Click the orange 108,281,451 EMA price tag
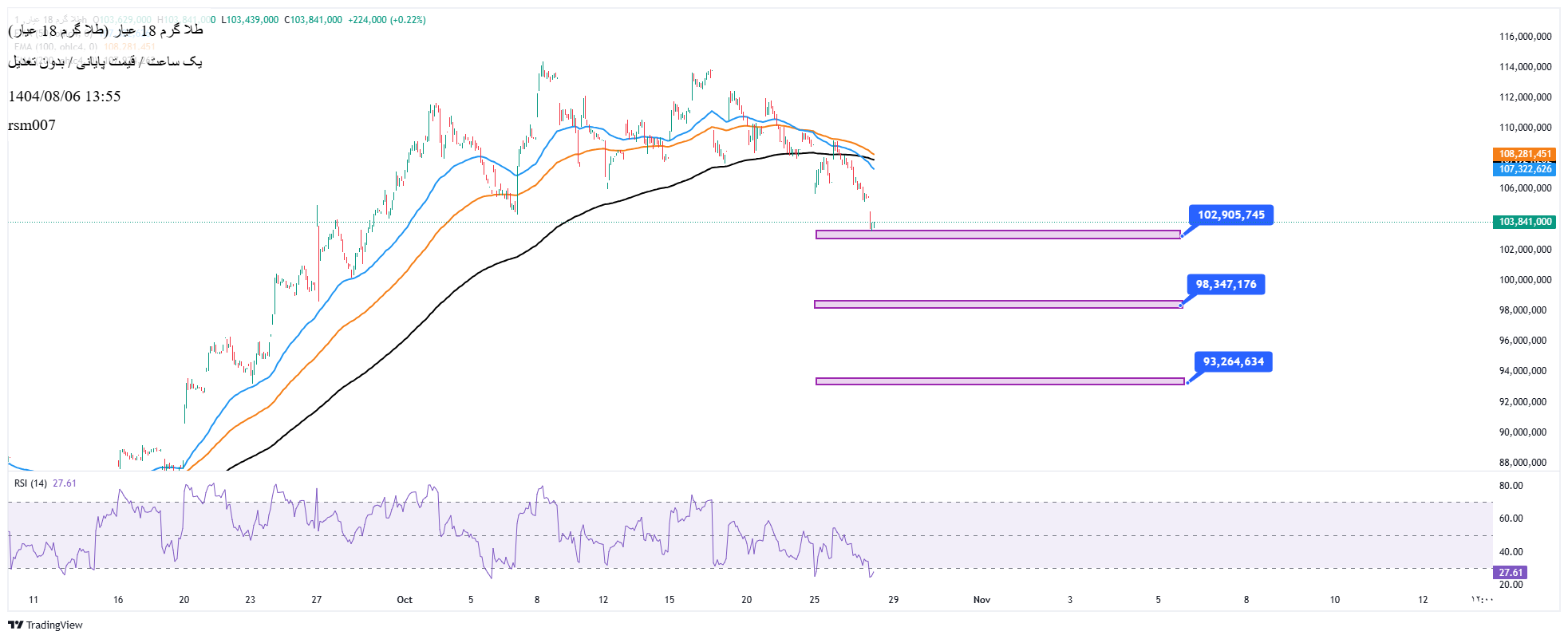This screenshot has height=639, width=1568. (1524, 154)
